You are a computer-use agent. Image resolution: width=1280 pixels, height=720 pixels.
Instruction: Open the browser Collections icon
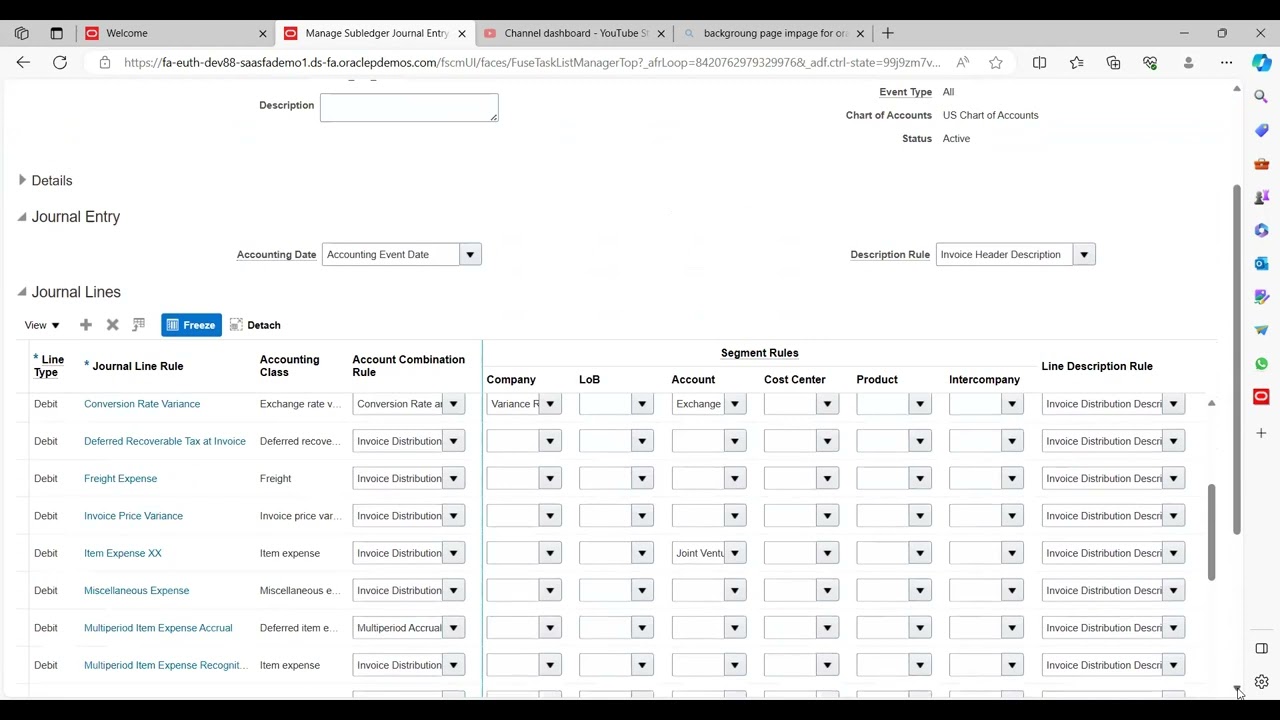pos(1114,63)
